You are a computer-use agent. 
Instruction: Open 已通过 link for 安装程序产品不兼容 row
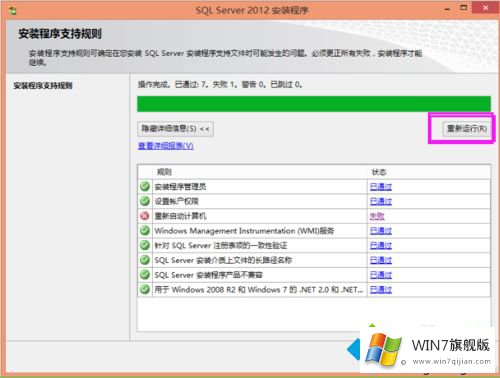tap(381, 275)
